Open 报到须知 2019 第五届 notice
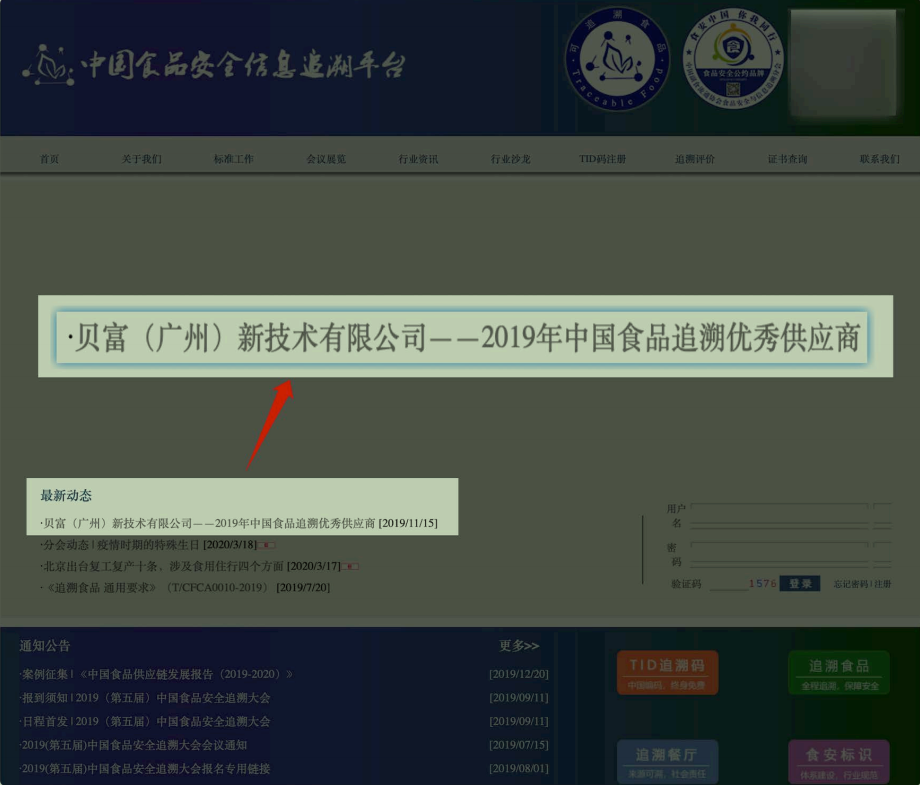 145,698
